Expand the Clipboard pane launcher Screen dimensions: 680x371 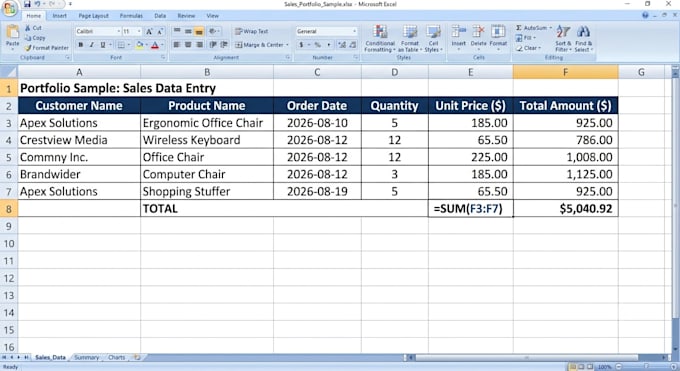(68, 57)
